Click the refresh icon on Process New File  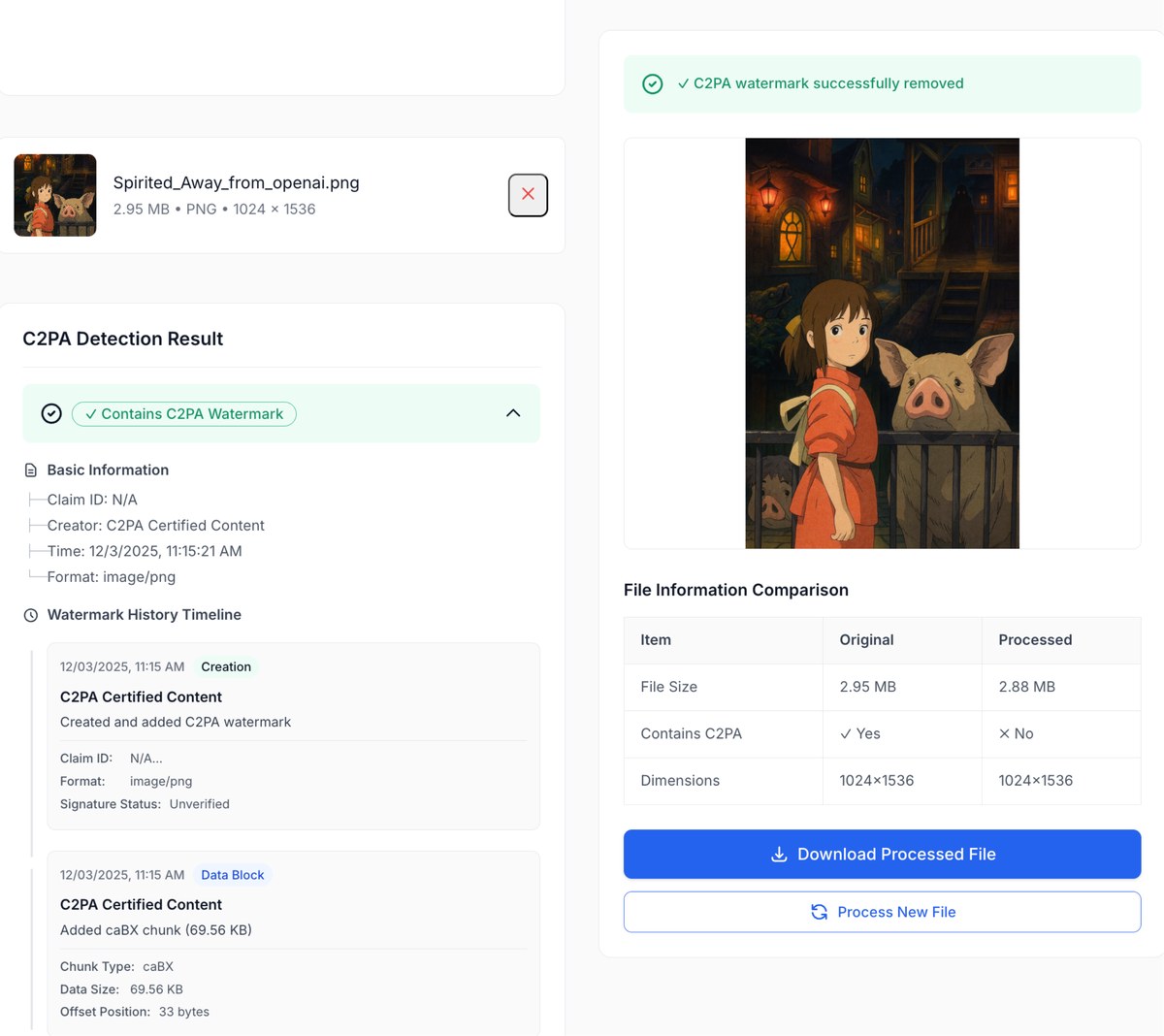(820, 912)
